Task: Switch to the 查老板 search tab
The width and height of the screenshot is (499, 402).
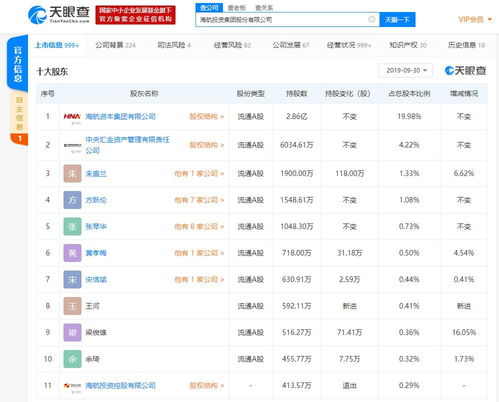Action: coord(236,8)
